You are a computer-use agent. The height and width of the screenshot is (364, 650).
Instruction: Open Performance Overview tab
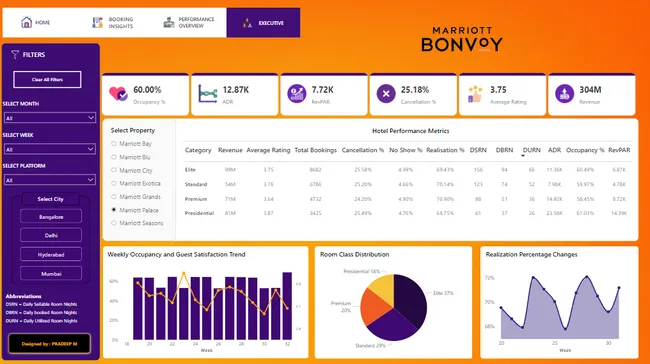(x=189, y=23)
